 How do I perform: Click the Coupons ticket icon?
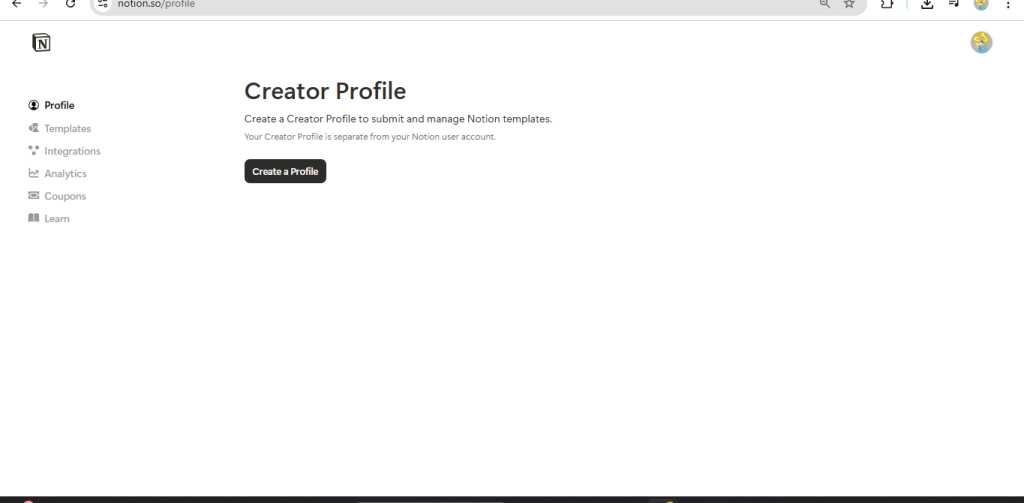(x=34, y=196)
